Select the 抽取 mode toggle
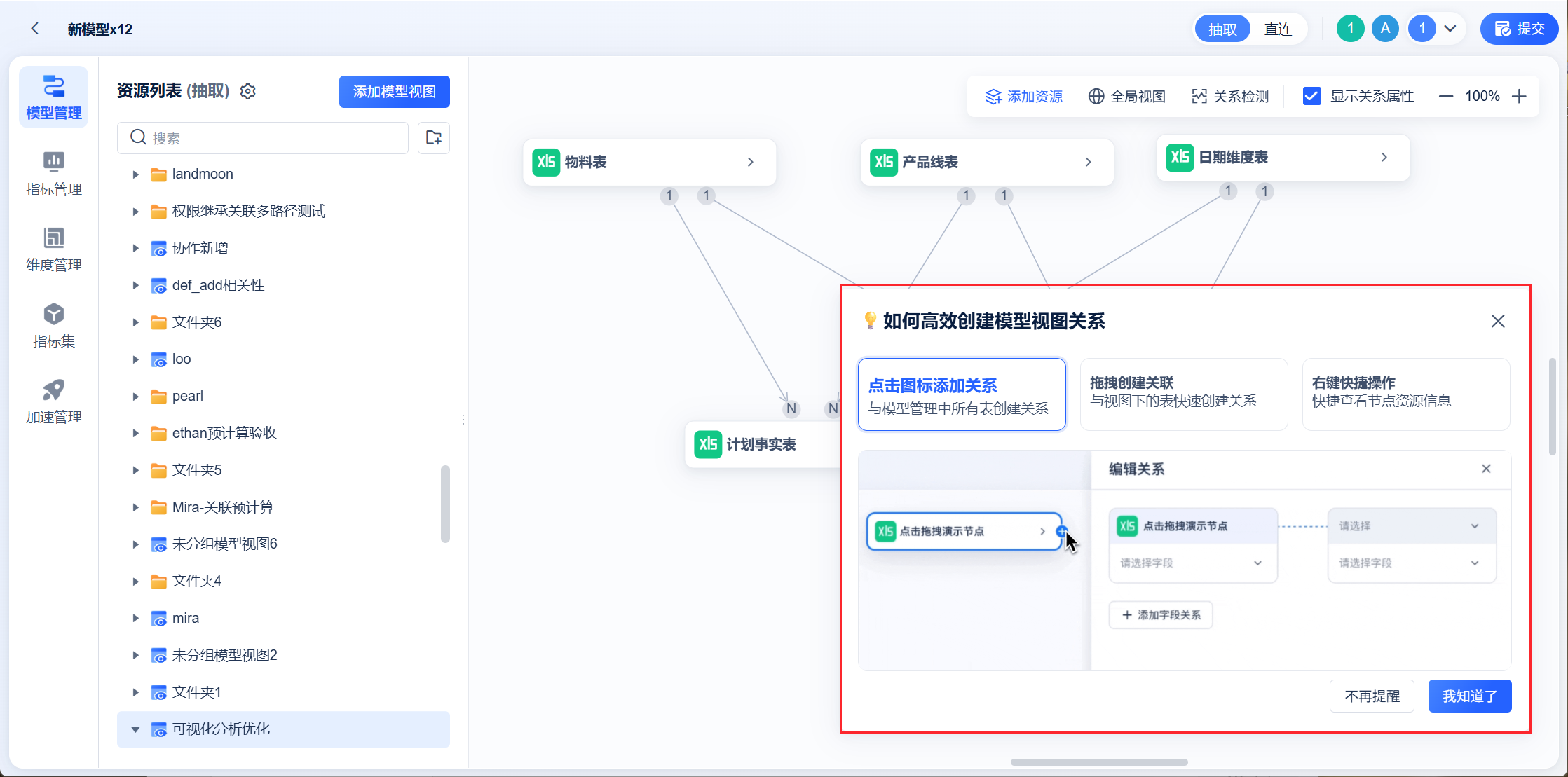This screenshot has width=1568, height=777. (1222, 29)
